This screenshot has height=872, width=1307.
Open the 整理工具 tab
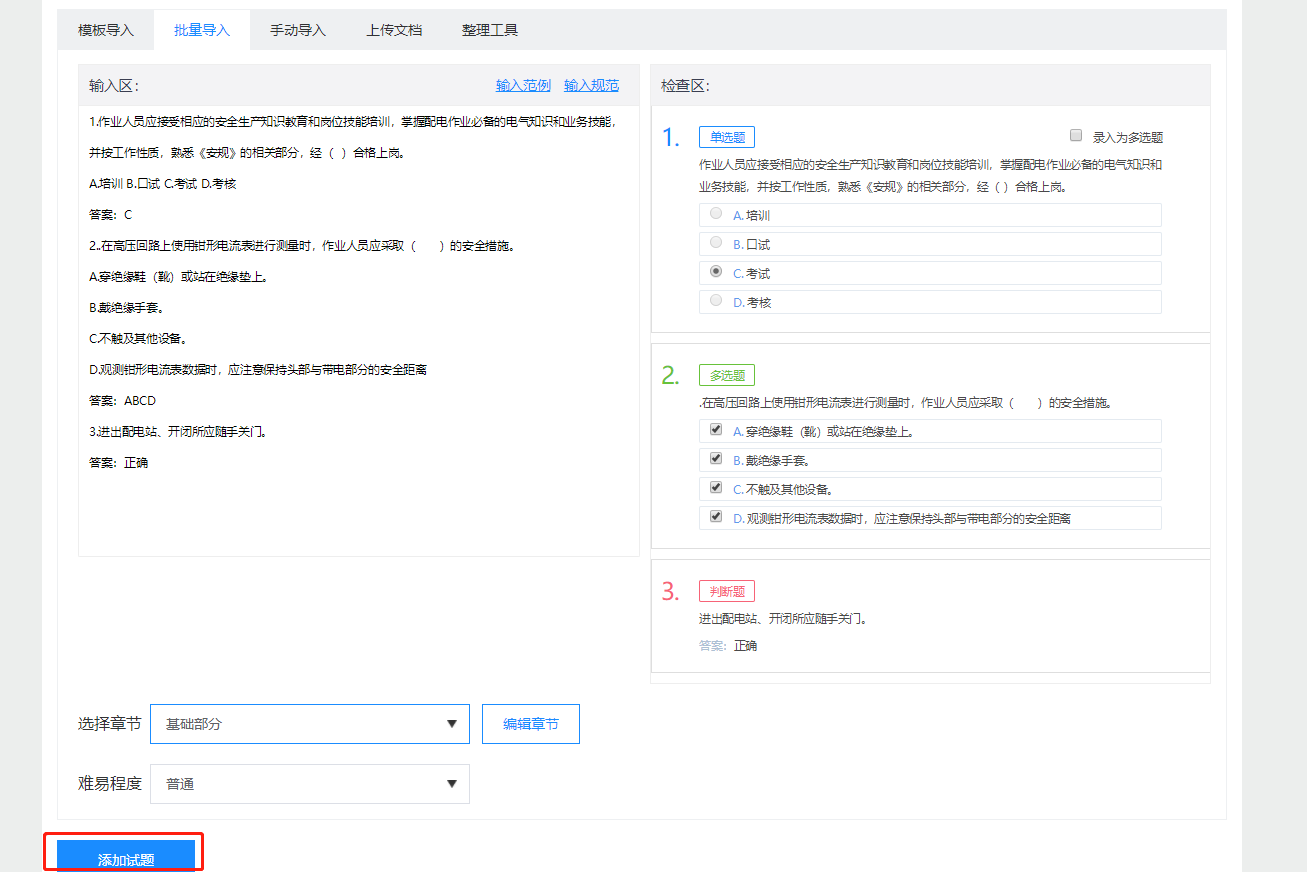(489, 30)
